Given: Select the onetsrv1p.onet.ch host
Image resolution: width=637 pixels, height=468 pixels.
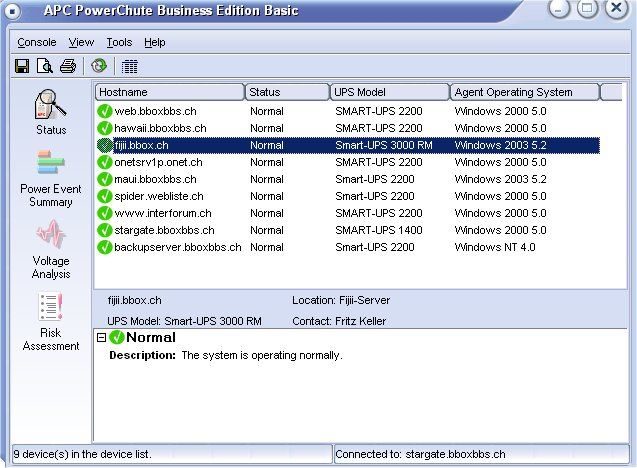Looking at the screenshot, I should 158,162.
